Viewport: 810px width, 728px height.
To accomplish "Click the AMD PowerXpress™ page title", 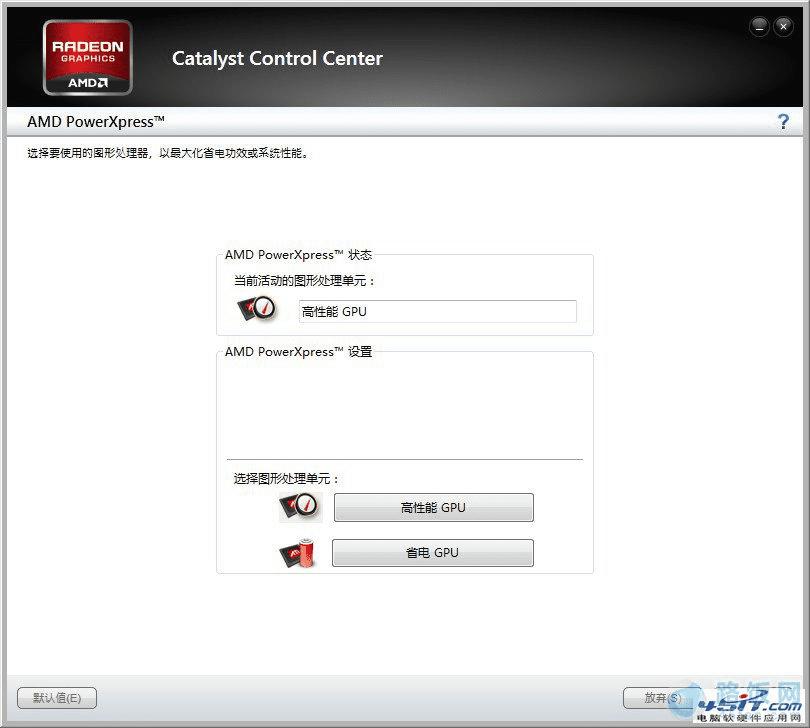I will tap(96, 122).
